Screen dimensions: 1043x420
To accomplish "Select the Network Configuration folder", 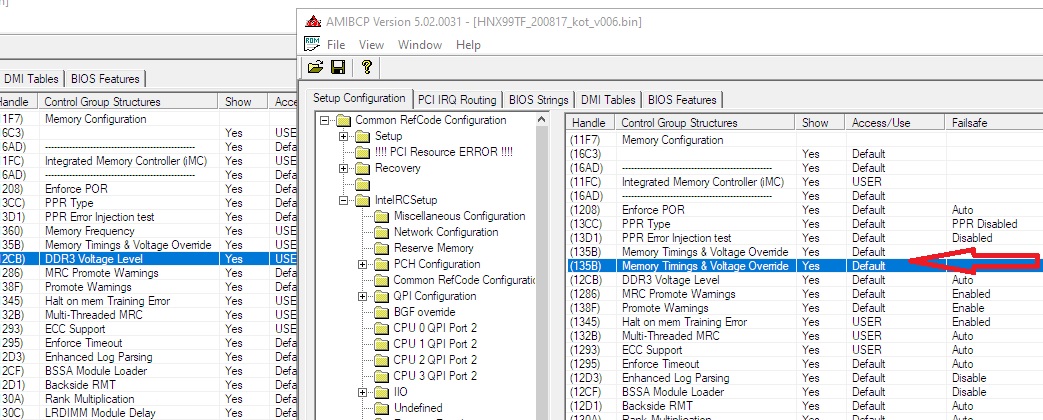I will tap(436, 232).
